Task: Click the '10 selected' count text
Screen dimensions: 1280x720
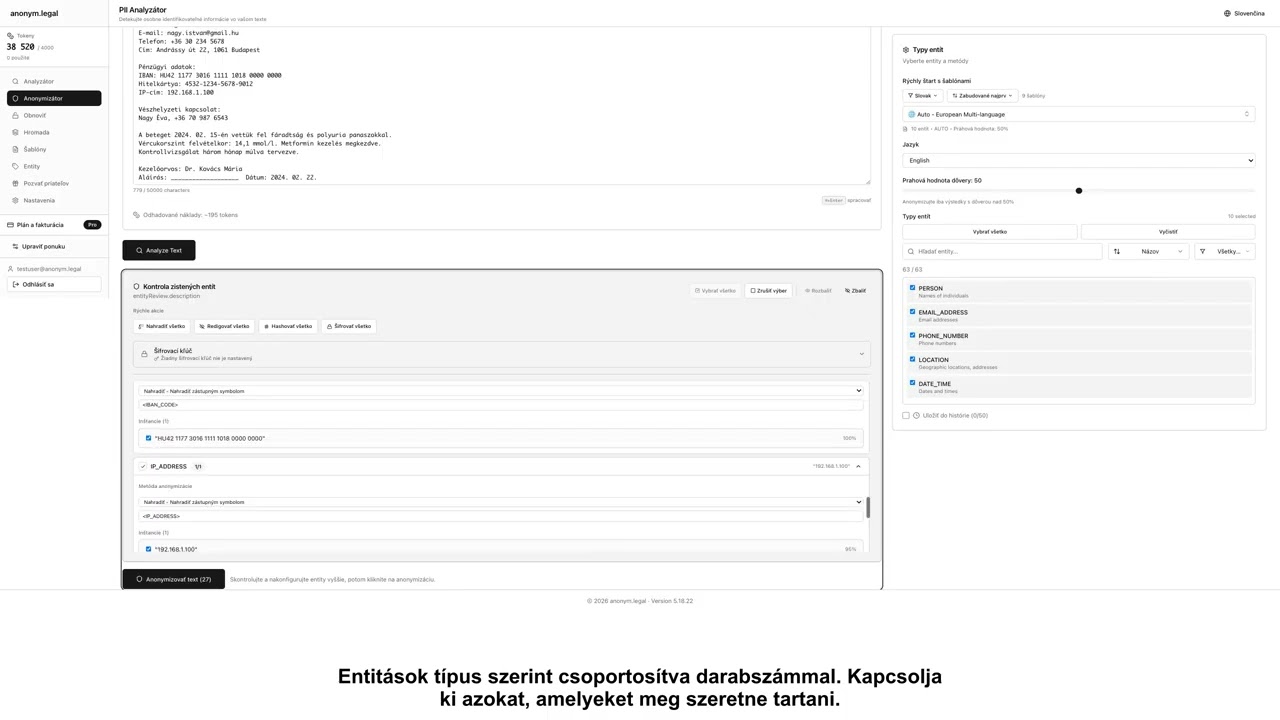Action: coord(1241,217)
